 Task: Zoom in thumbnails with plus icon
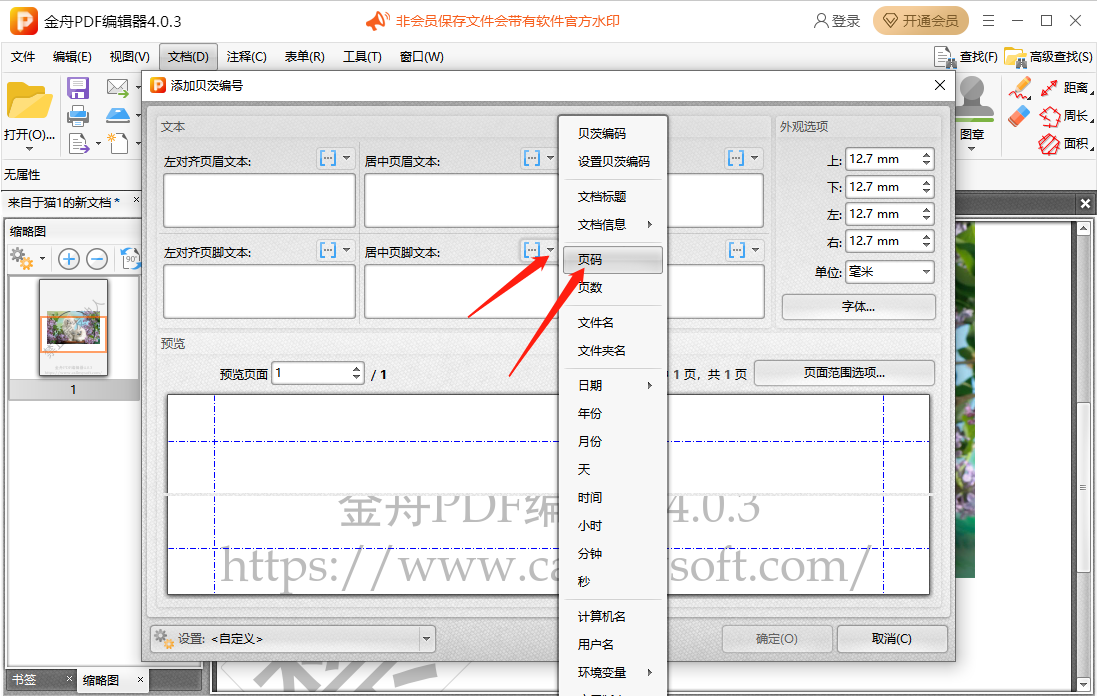[69, 260]
